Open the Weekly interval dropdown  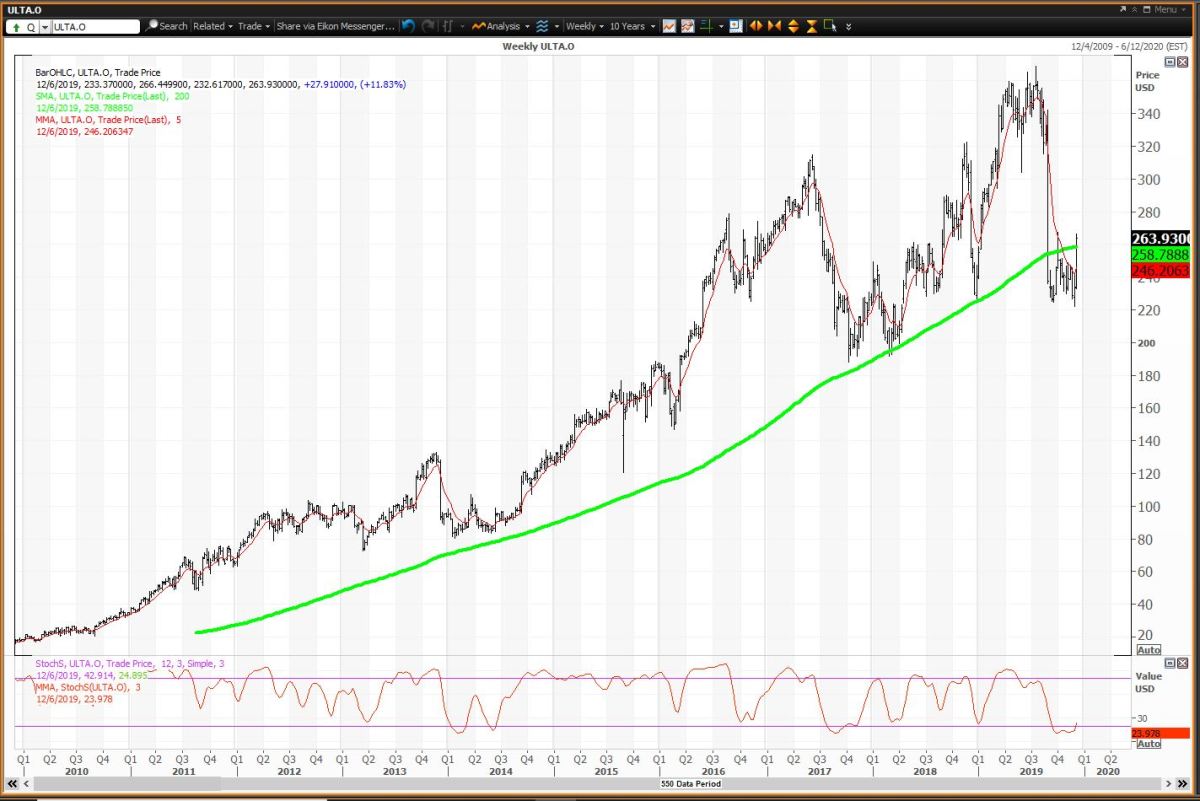coord(583,26)
